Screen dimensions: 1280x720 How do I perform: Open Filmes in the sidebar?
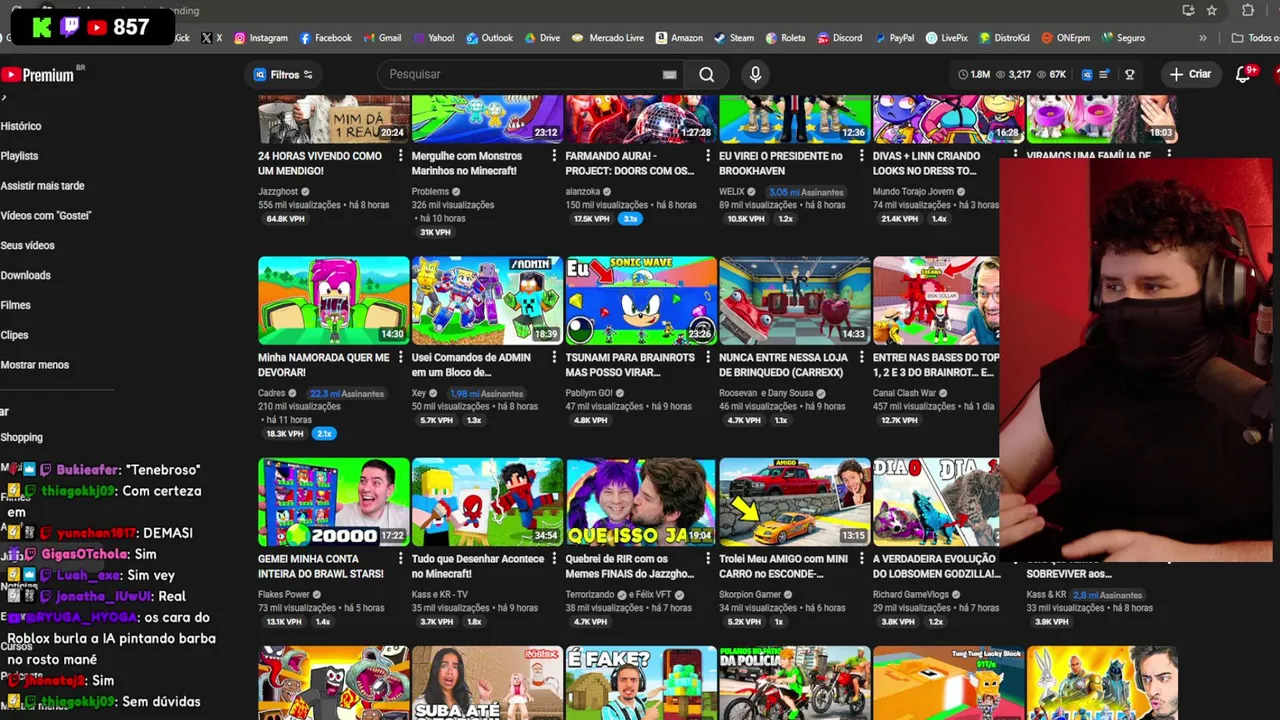(x=15, y=306)
